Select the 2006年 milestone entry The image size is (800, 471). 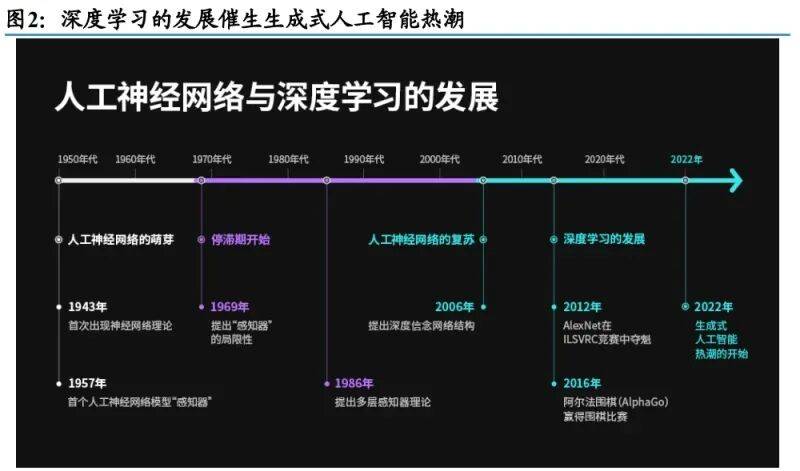click(454, 307)
